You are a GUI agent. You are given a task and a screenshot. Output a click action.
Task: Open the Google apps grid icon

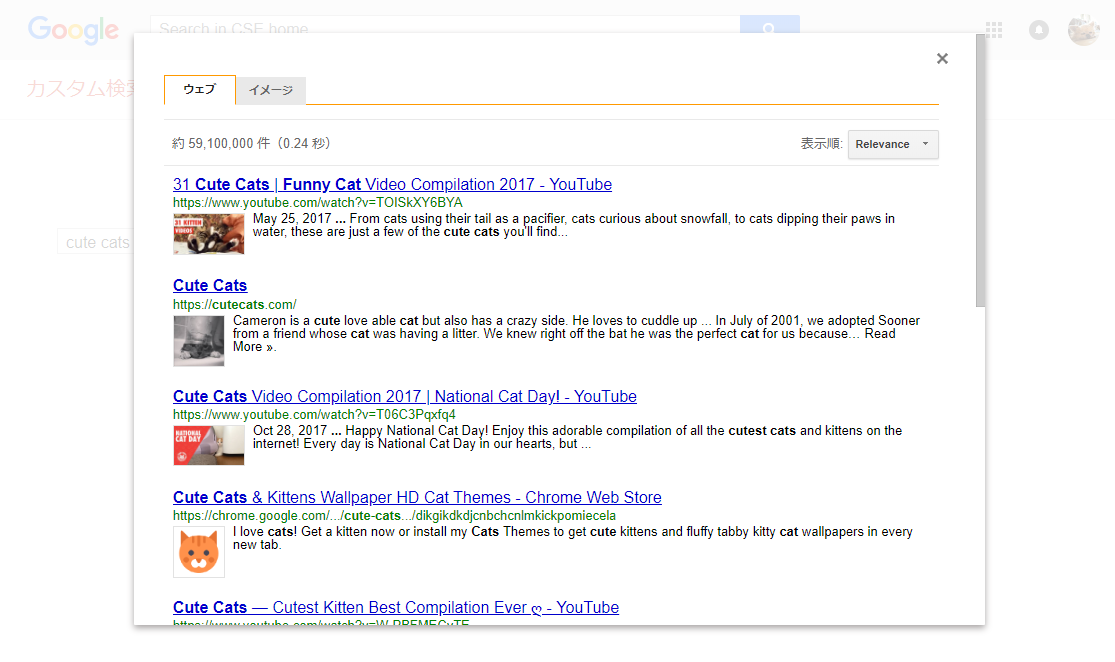pyautogui.click(x=994, y=30)
